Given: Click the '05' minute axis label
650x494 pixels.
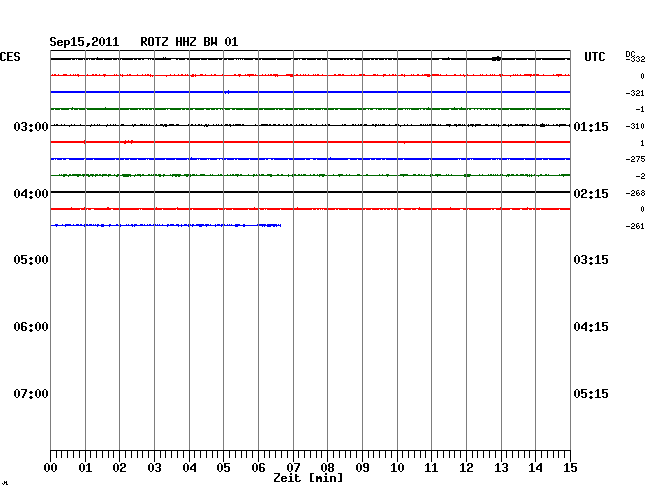Looking at the screenshot, I should [223, 468].
